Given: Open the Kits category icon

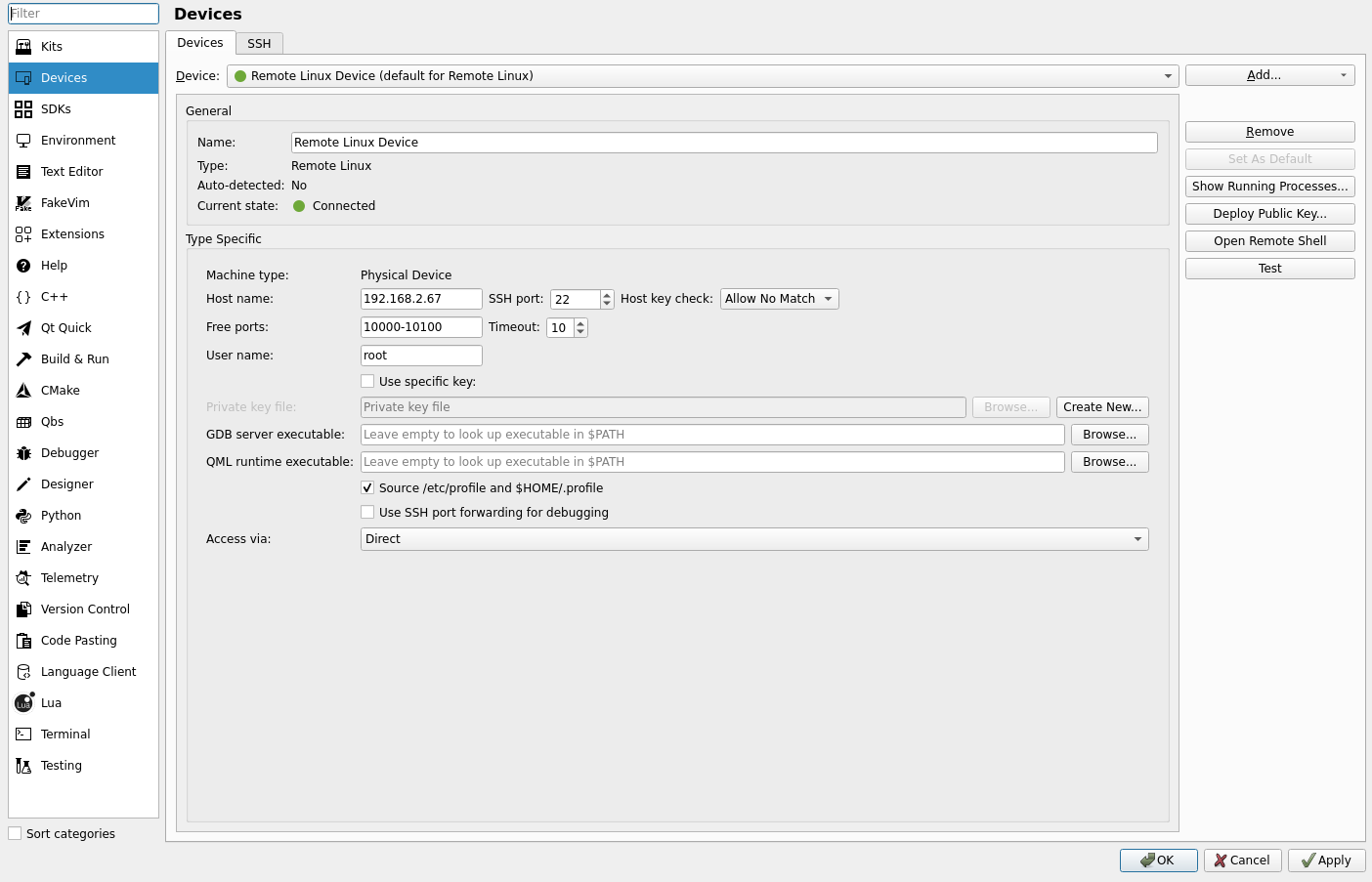Looking at the screenshot, I should [23, 47].
